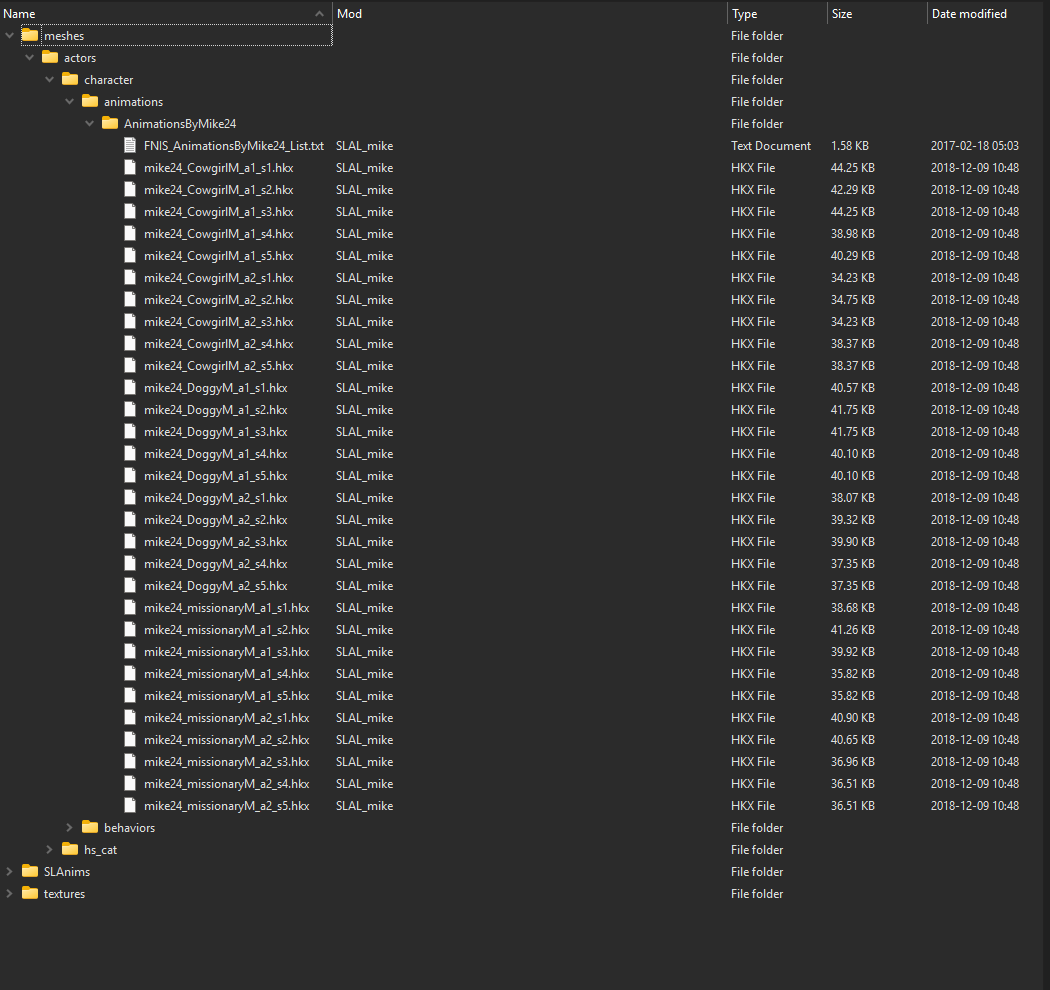This screenshot has height=990, width=1050.
Task: Click the textures folder icon
Action: click(x=30, y=894)
